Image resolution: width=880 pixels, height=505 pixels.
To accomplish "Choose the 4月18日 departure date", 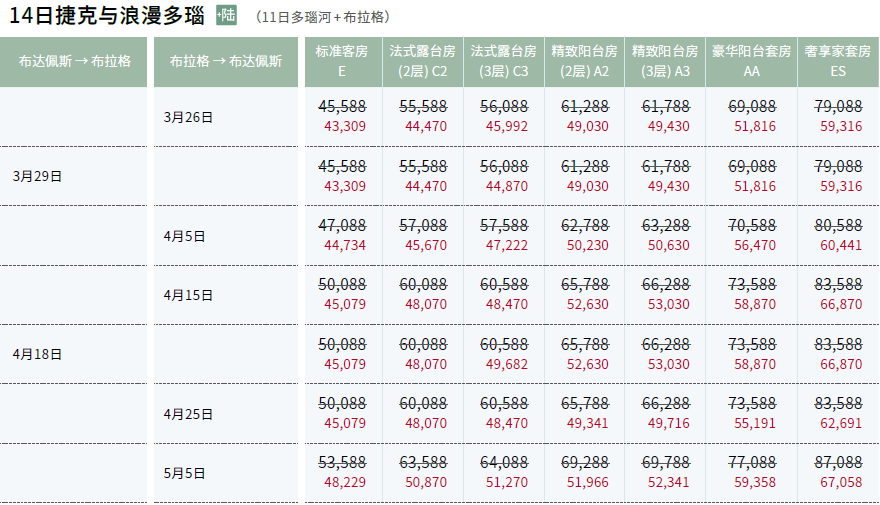I will pyautogui.click(x=38, y=354).
